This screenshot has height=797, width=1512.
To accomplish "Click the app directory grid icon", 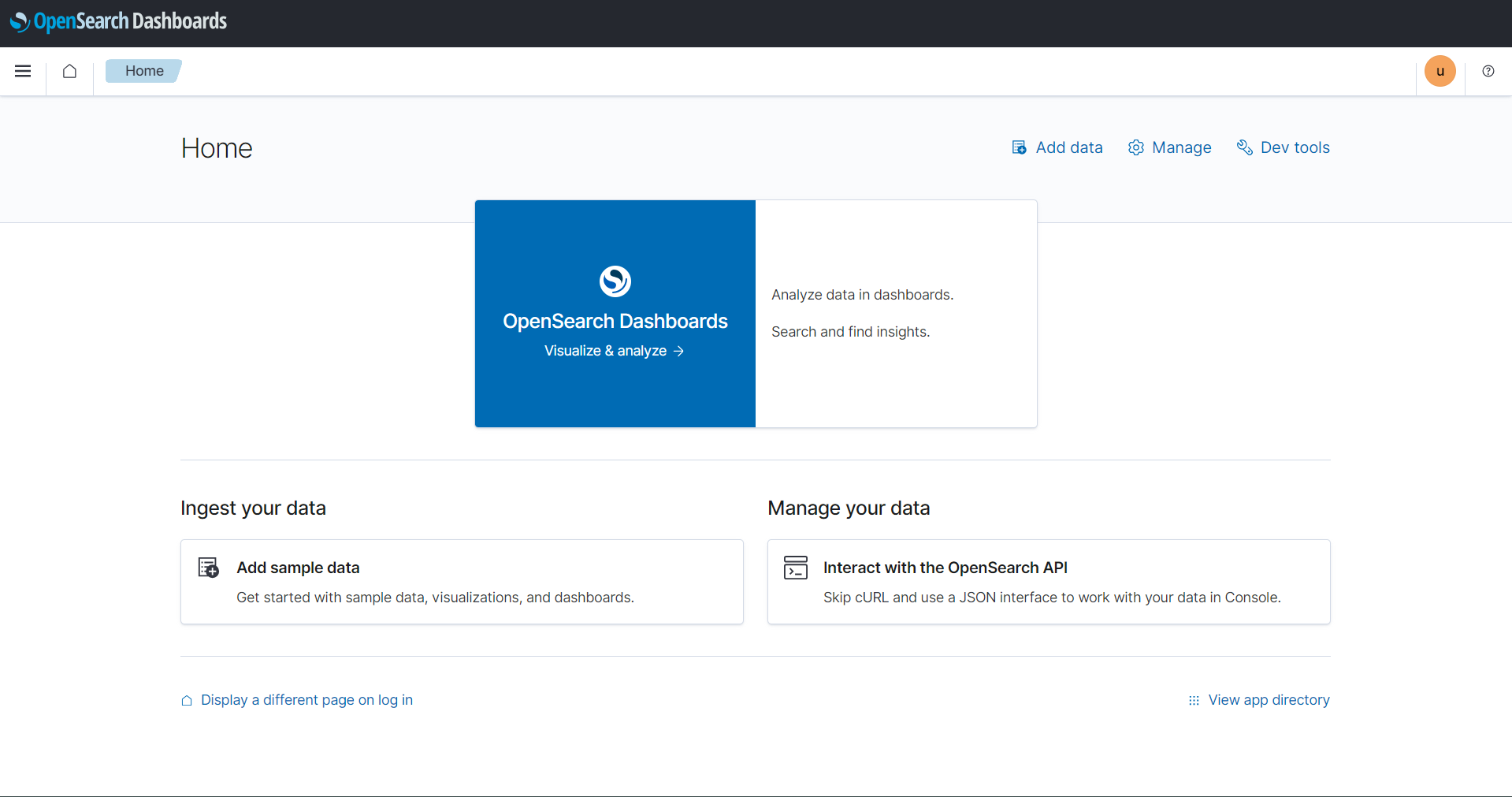I will tap(1194, 700).
